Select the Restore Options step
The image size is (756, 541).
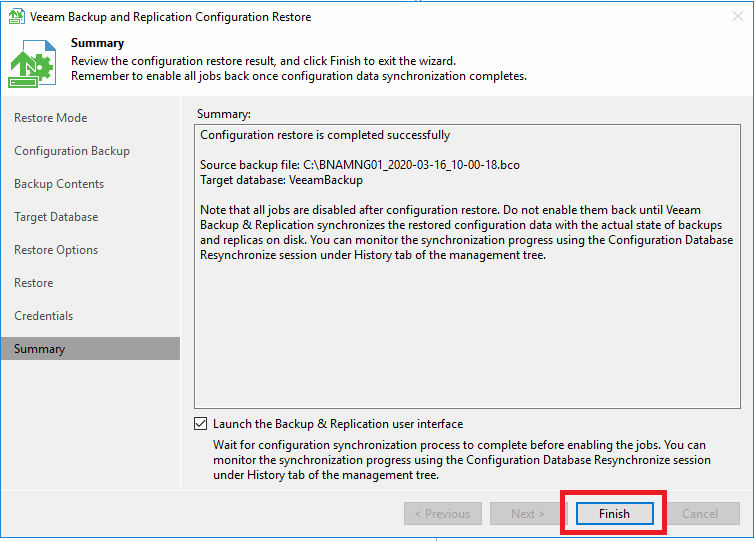(x=56, y=250)
